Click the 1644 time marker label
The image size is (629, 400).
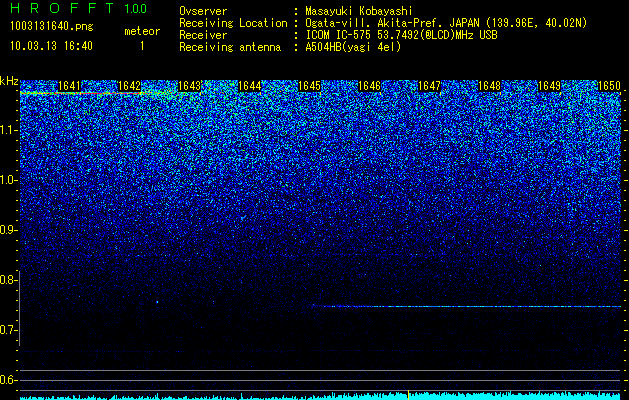click(250, 86)
